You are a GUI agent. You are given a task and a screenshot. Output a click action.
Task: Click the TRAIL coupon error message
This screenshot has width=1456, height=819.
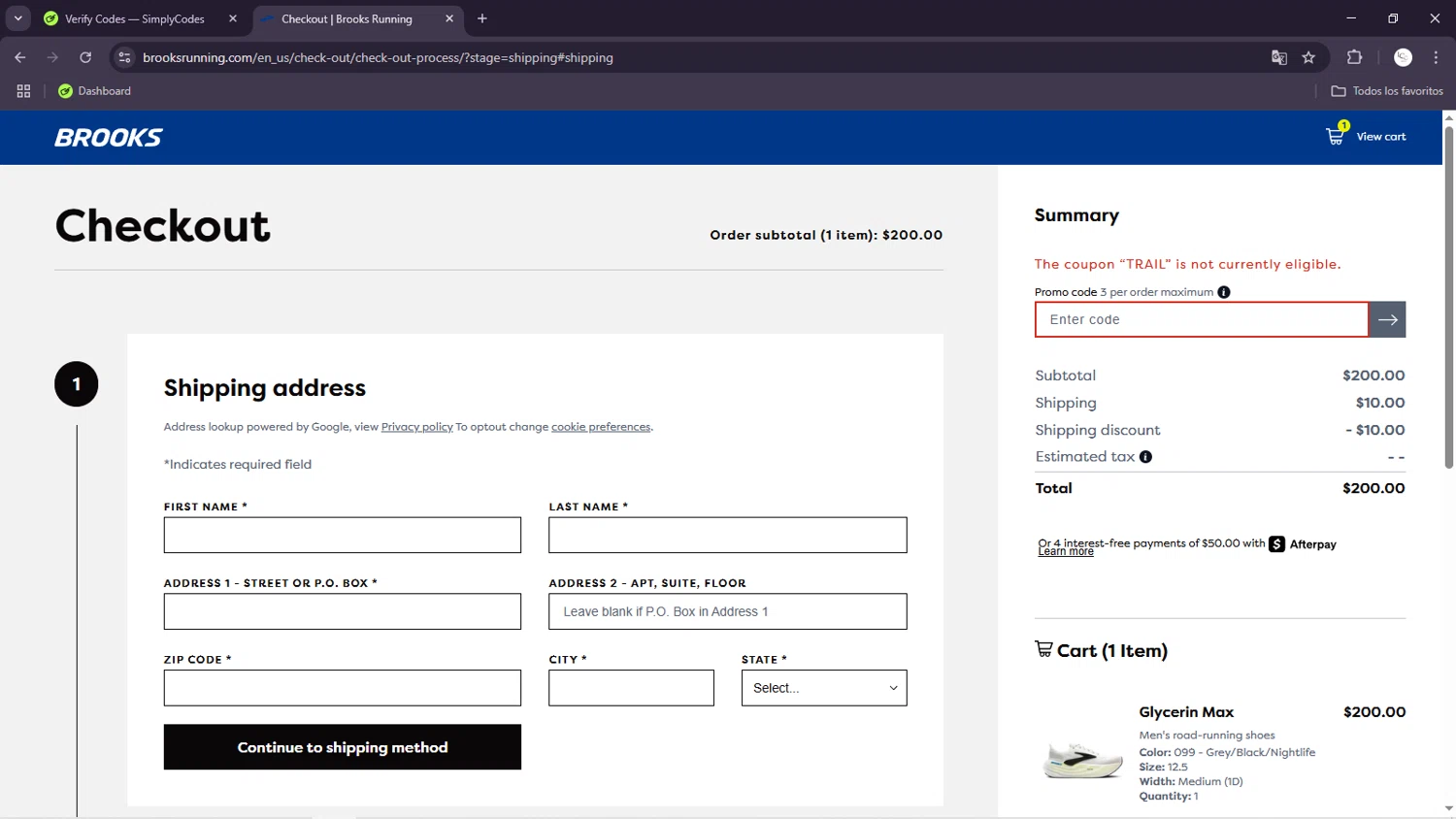[x=1187, y=264]
